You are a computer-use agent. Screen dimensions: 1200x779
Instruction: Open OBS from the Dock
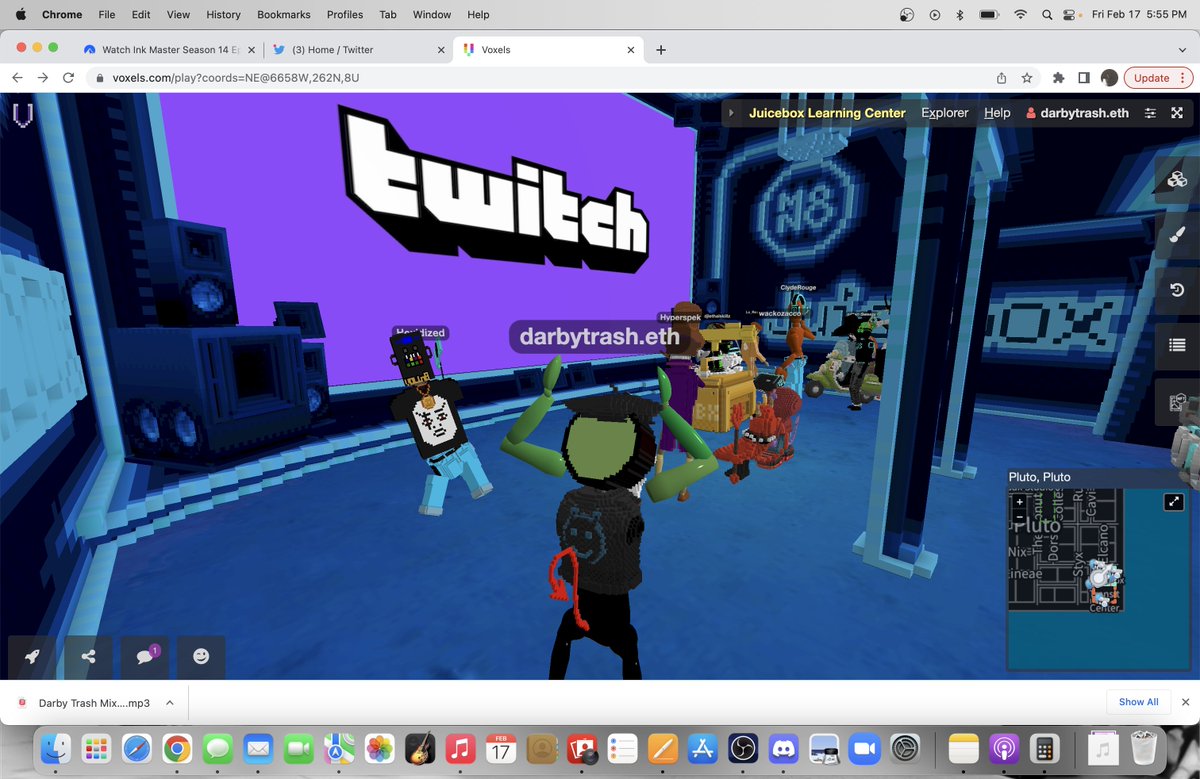[743, 748]
